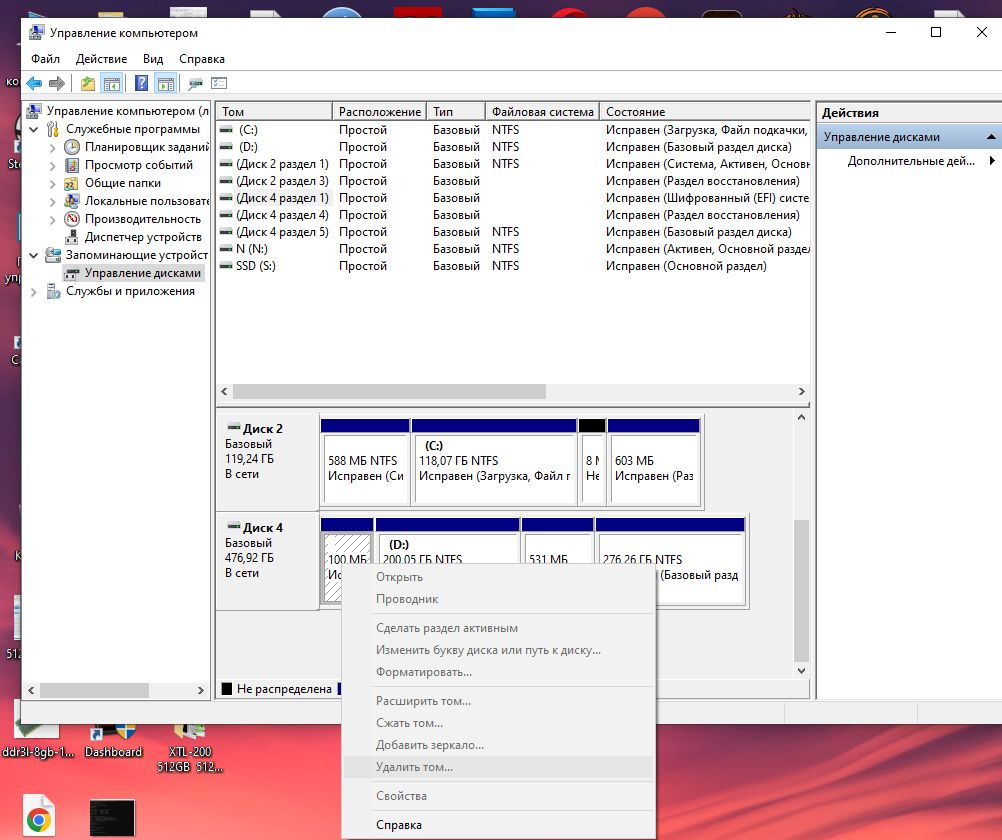Open the 'Вид' menu
This screenshot has height=840, width=1002.
153,59
